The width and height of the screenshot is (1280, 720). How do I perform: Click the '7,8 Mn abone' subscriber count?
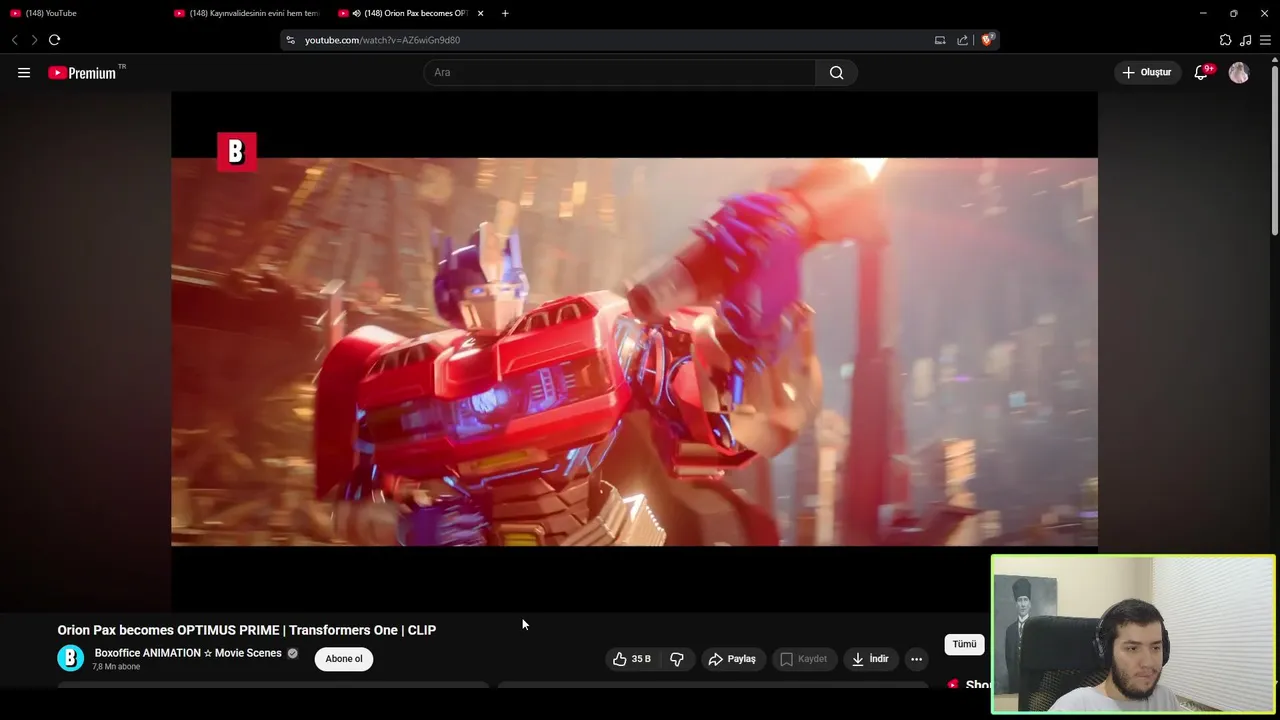(116, 667)
